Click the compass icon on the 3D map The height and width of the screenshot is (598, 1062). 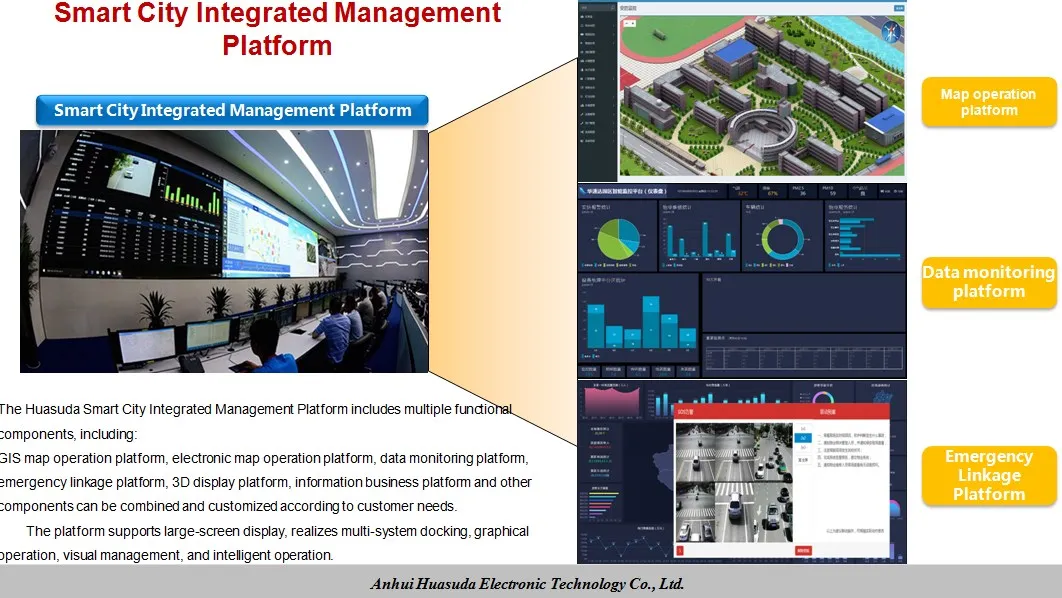point(891,31)
